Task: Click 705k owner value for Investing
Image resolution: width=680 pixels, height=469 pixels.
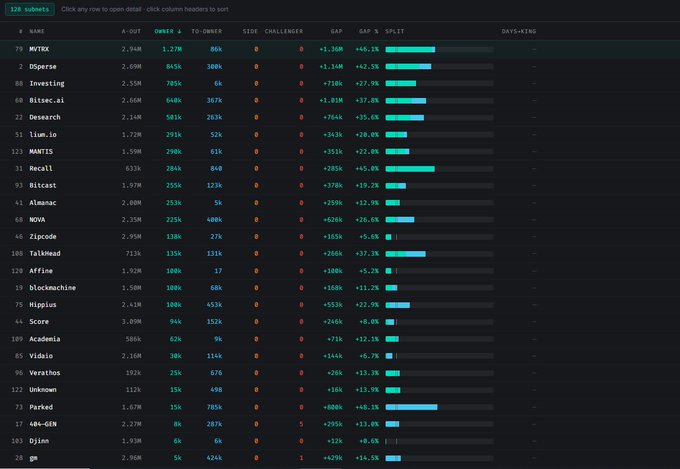Action: point(174,83)
